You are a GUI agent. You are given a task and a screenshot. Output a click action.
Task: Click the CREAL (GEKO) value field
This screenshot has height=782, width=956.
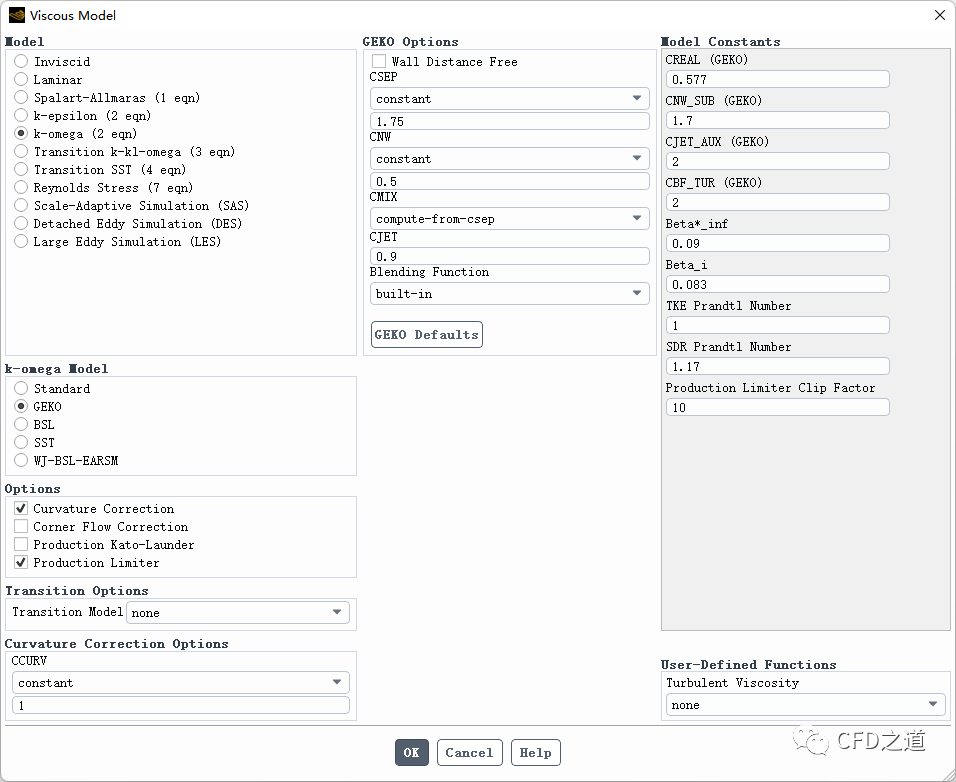777,79
